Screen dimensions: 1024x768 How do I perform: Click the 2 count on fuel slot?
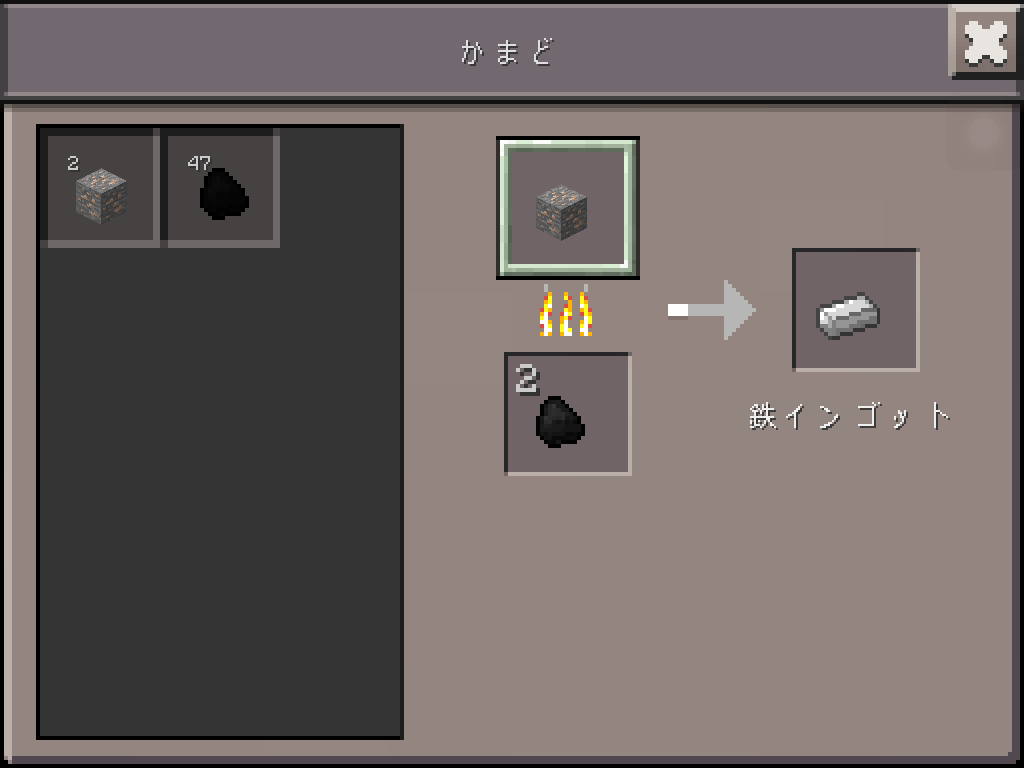(x=527, y=379)
